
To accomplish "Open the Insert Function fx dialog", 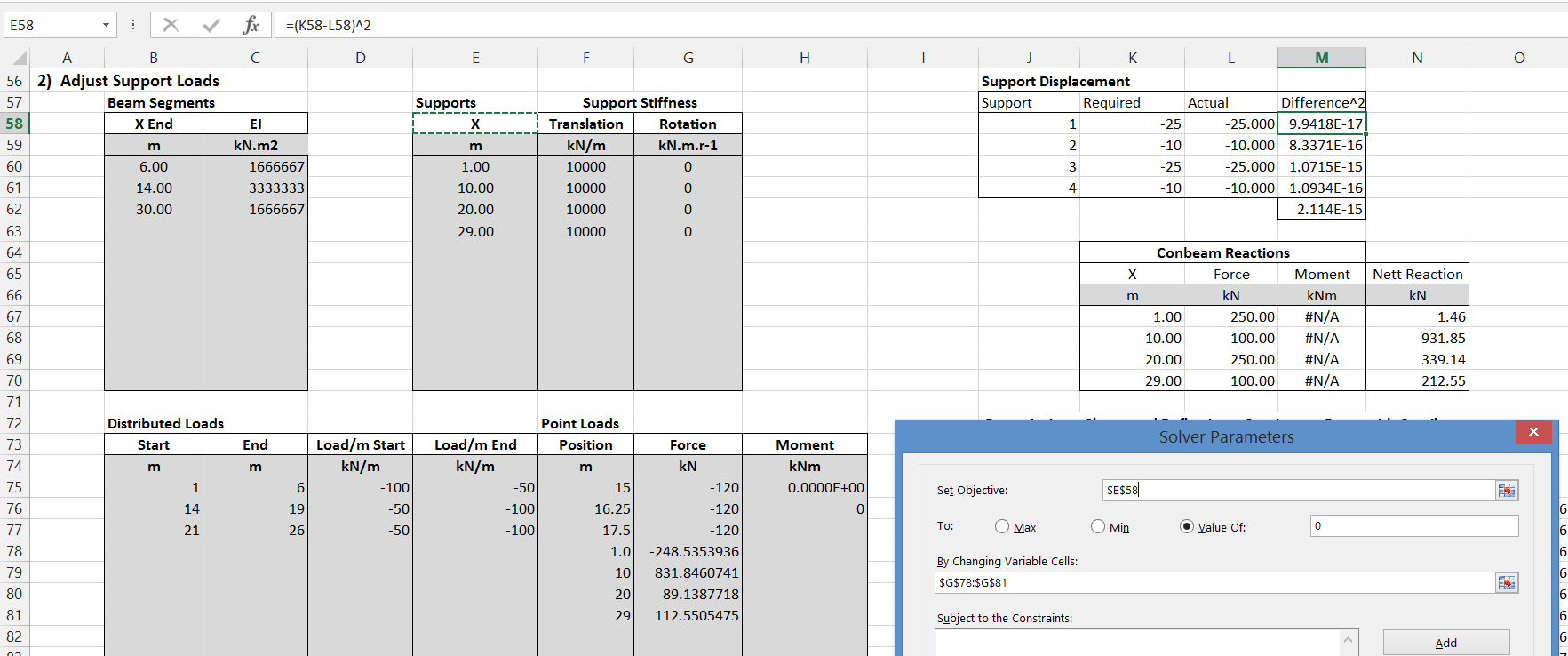I will pos(251,25).
